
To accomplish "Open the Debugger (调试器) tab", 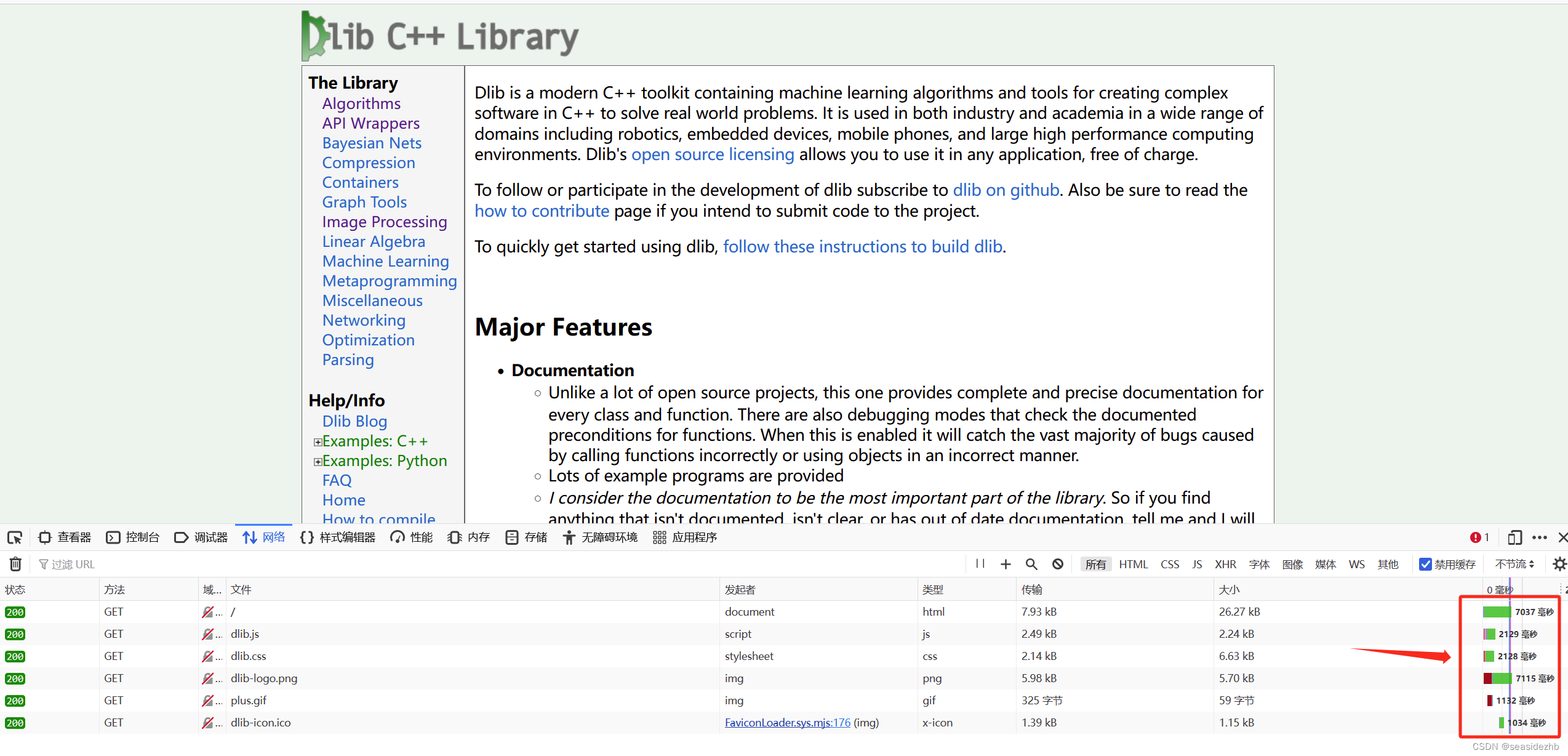I will (201, 537).
